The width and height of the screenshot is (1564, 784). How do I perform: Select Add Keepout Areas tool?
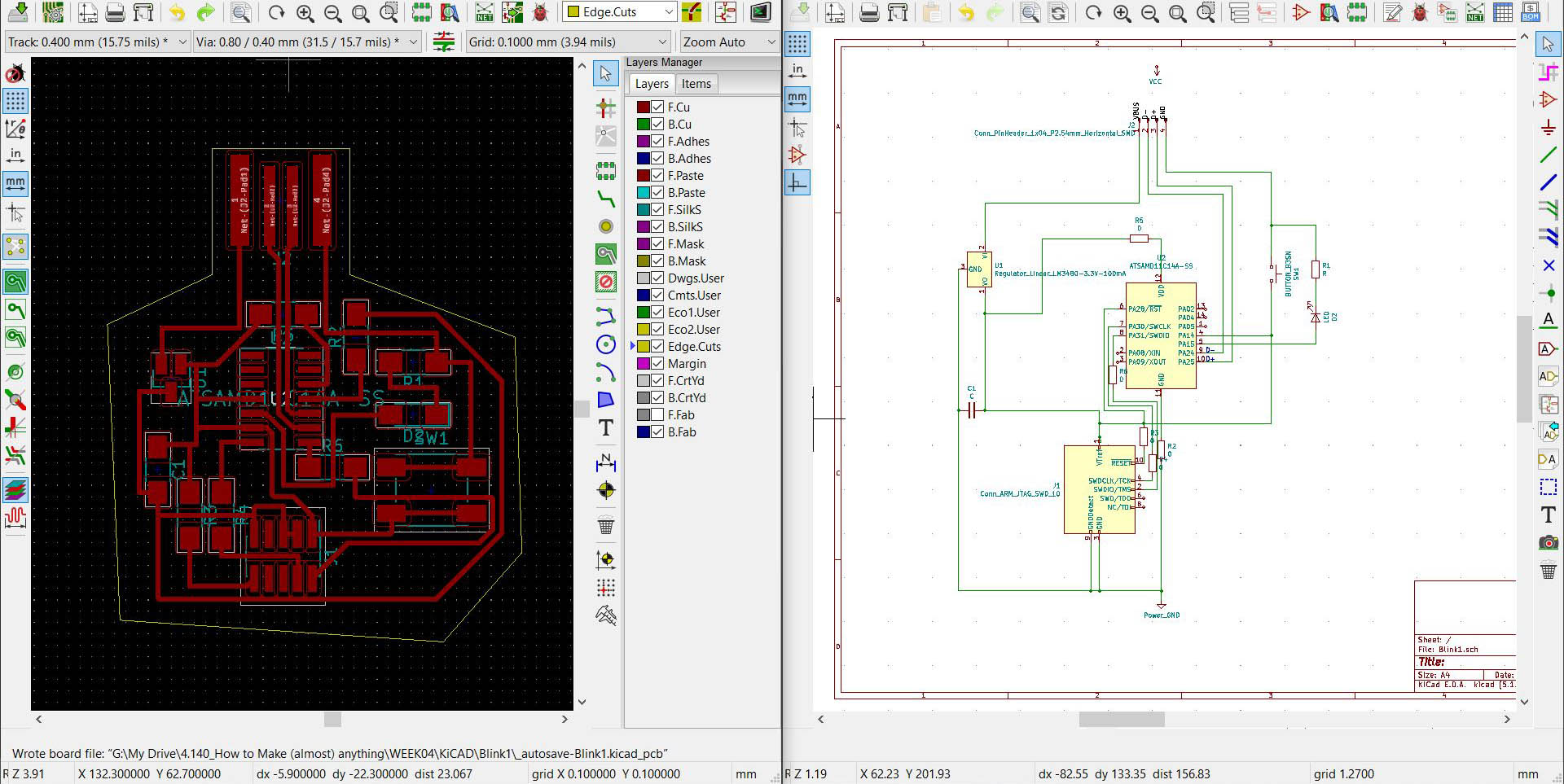pos(606,282)
